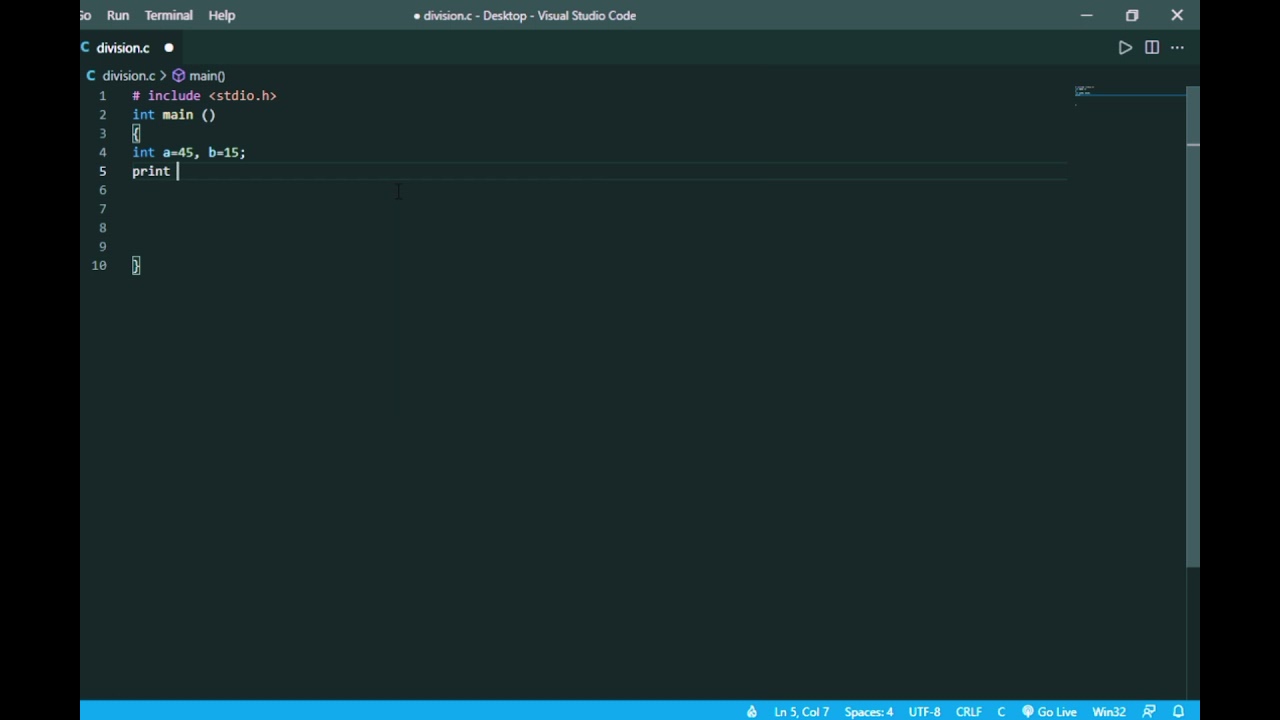Change end-of-line sequence CRLF
Screen dimensions: 1280x720
pos(969,712)
